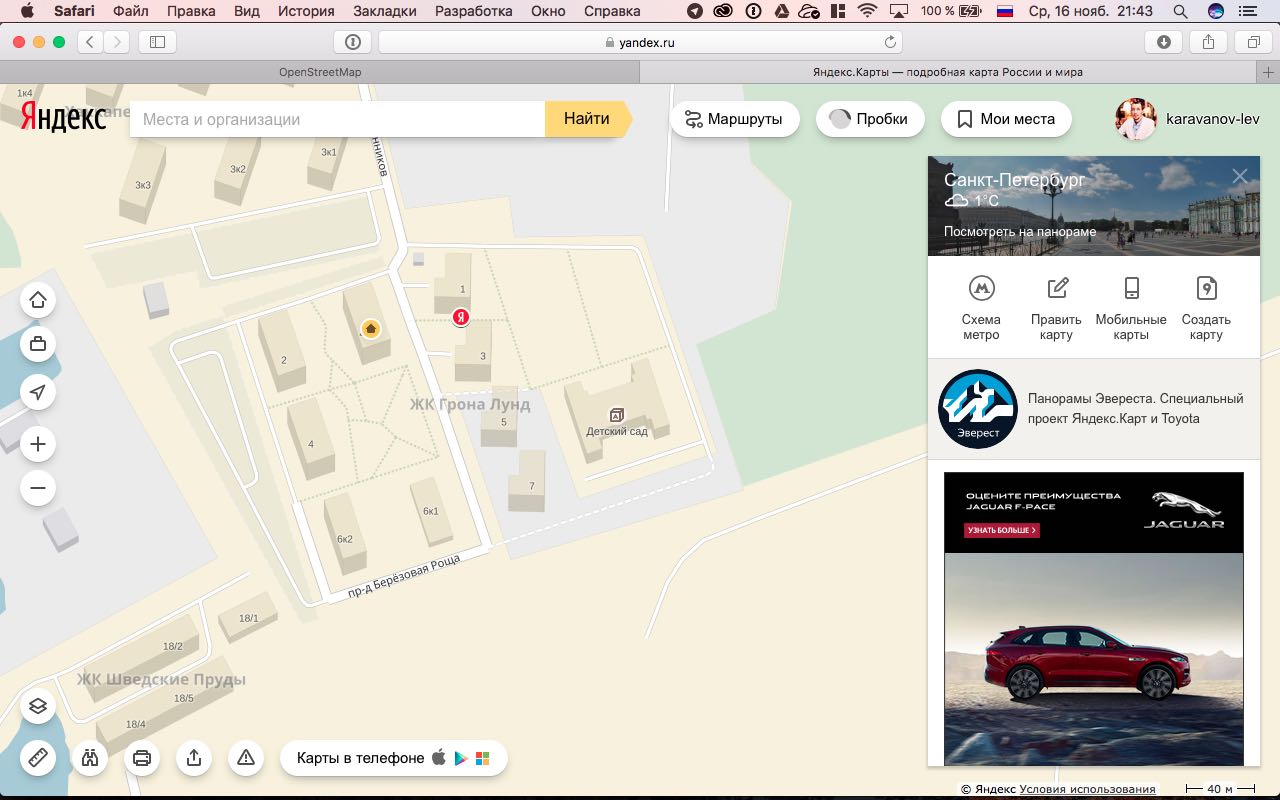
Task: Click Узнать больше in Jaguar ad
Action: point(1002,530)
